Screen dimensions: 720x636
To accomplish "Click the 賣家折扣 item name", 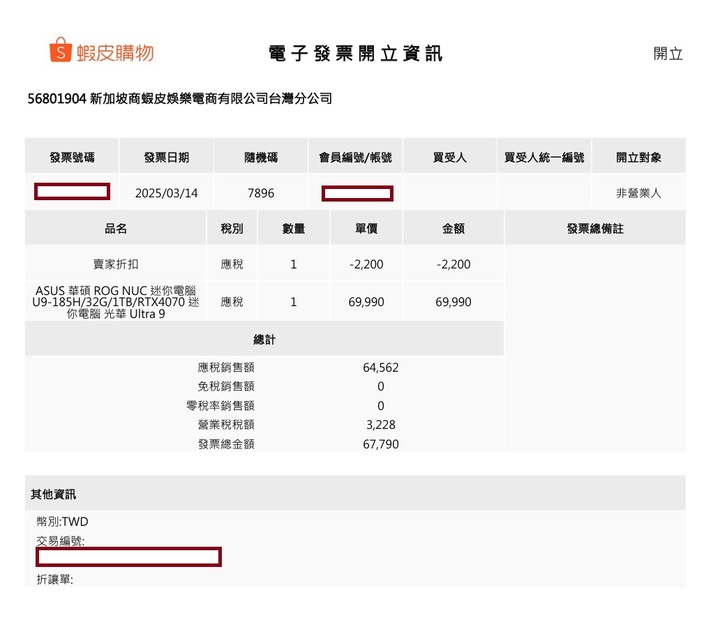I will (x=116, y=264).
